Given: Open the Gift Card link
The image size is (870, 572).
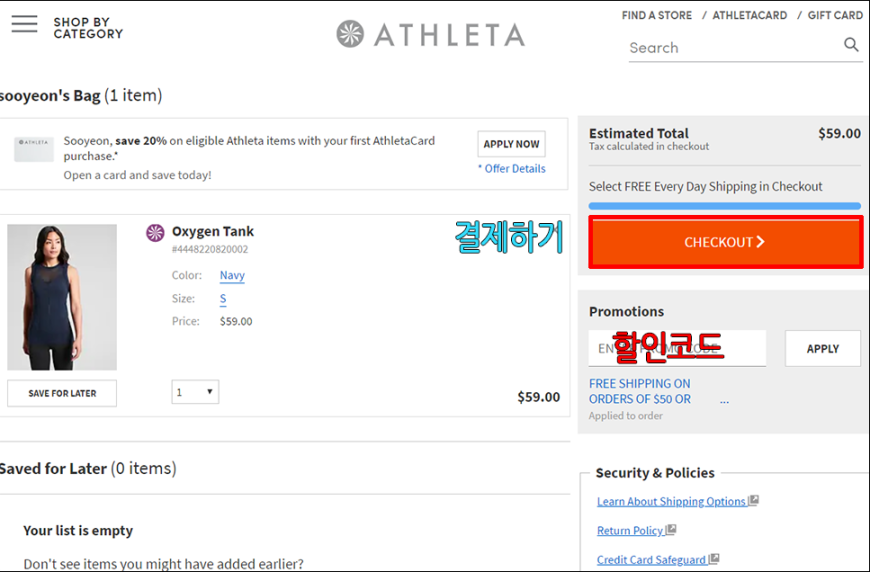Looking at the screenshot, I should [835, 16].
